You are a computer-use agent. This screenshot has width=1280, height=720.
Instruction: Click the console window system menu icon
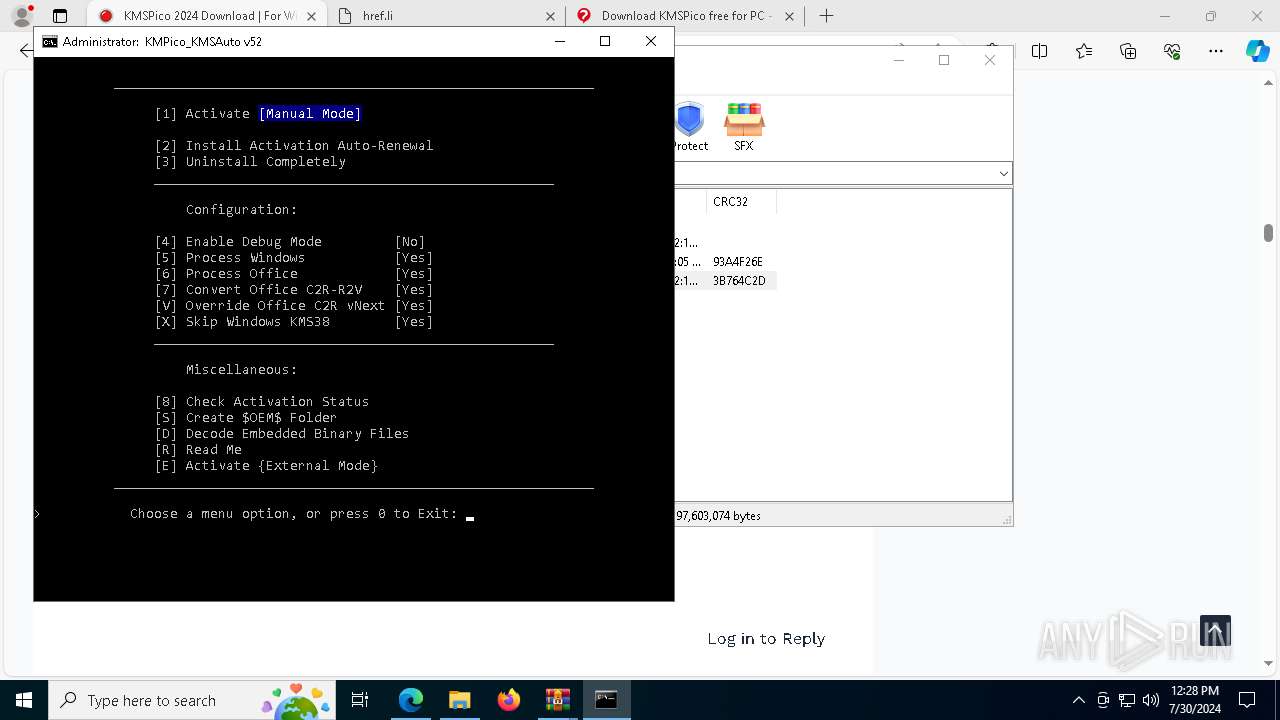pyautogui.click(x=49, y=42)
